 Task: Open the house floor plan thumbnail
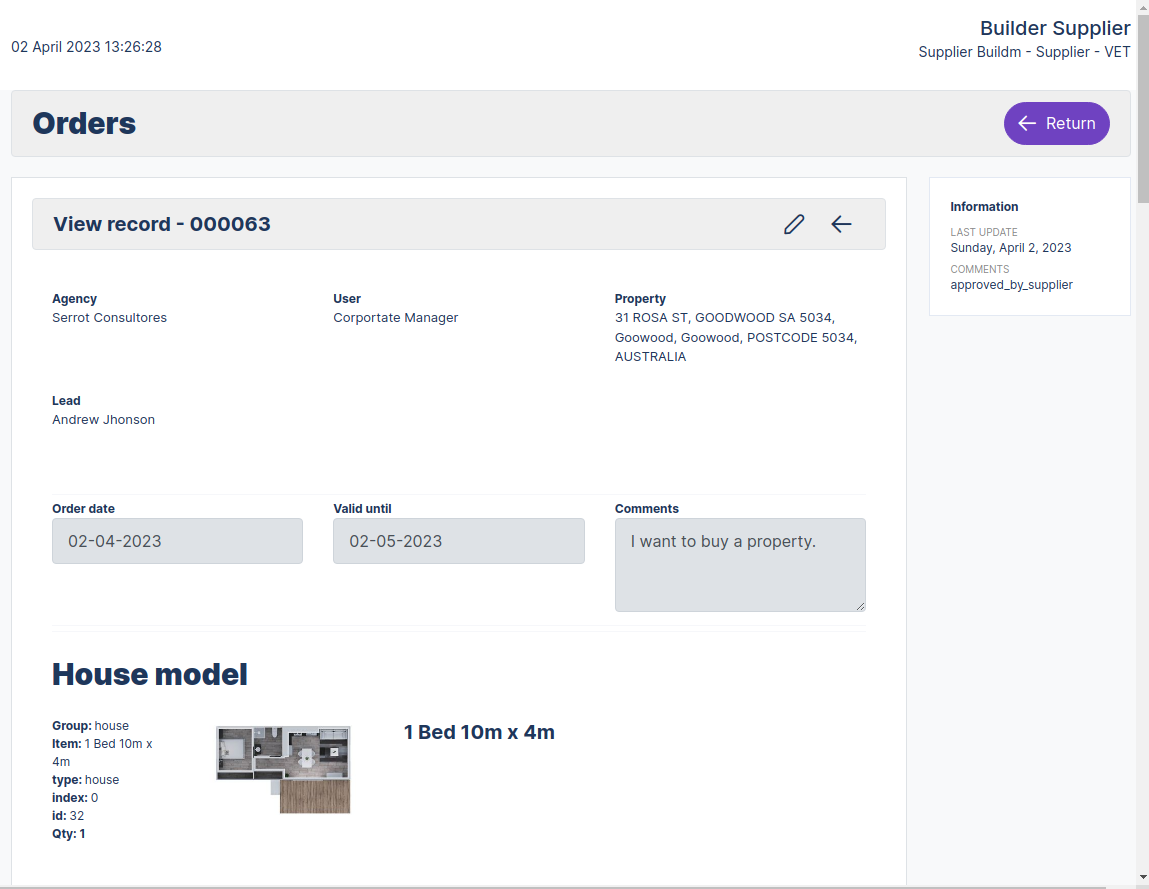tap(283, 769)
